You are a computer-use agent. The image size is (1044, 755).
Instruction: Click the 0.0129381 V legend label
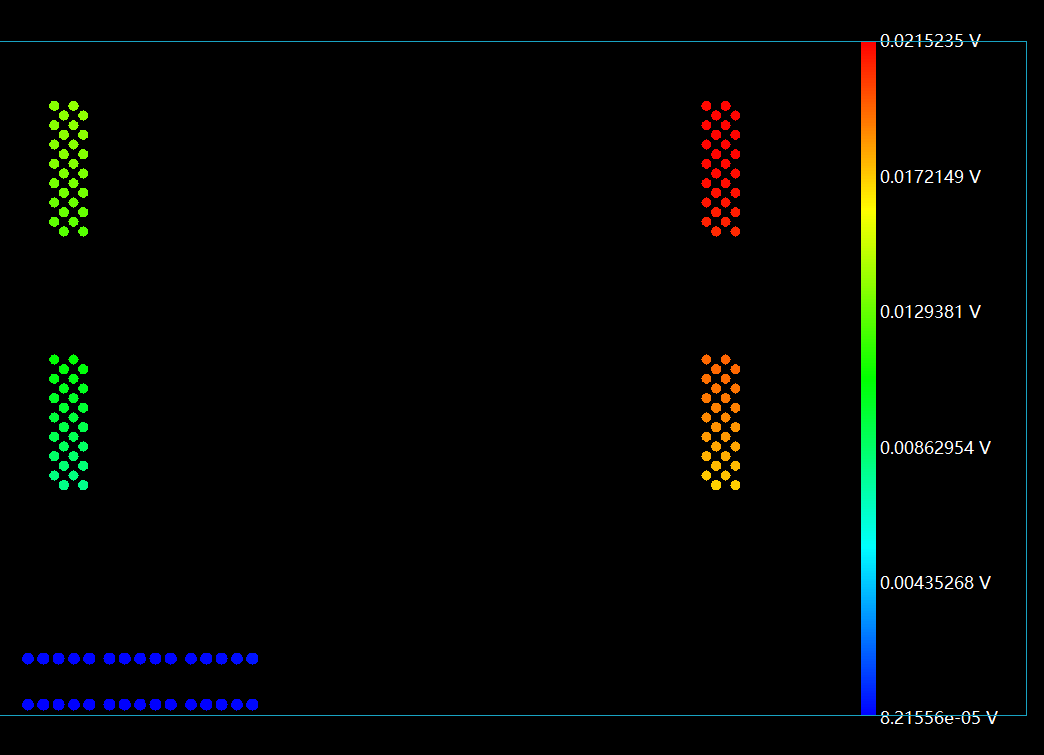click(930, 312)
